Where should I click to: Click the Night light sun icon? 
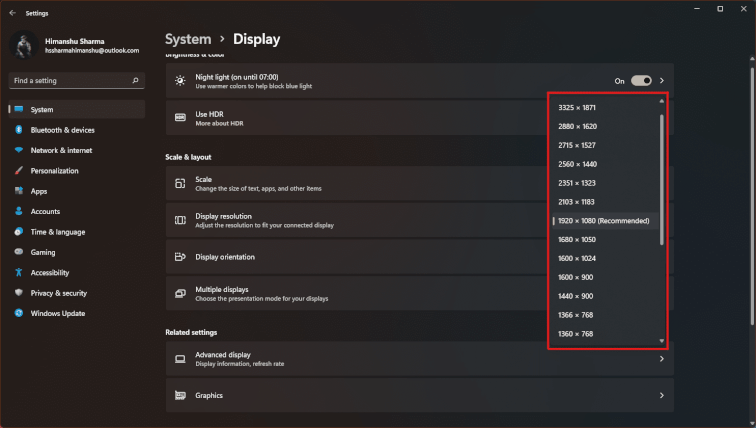pyautogui.click(x=180, y=81)
